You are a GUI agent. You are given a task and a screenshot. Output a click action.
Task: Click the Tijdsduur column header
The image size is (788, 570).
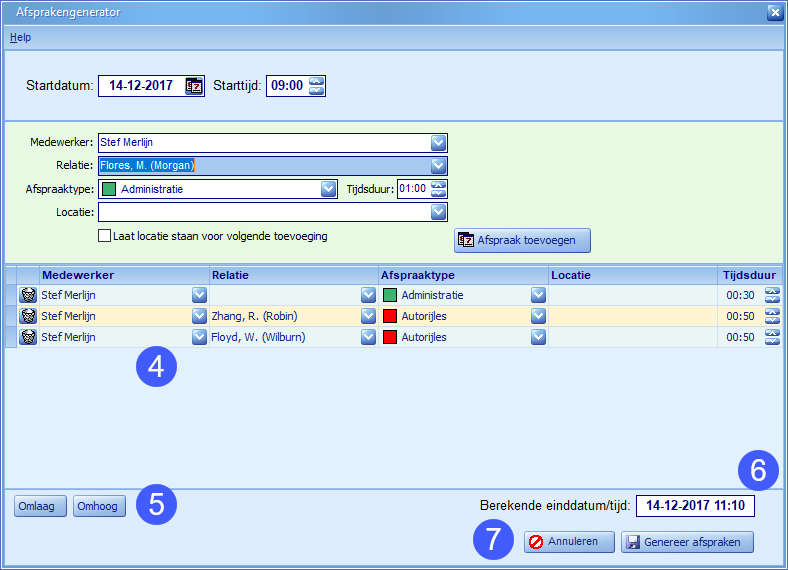750,275
